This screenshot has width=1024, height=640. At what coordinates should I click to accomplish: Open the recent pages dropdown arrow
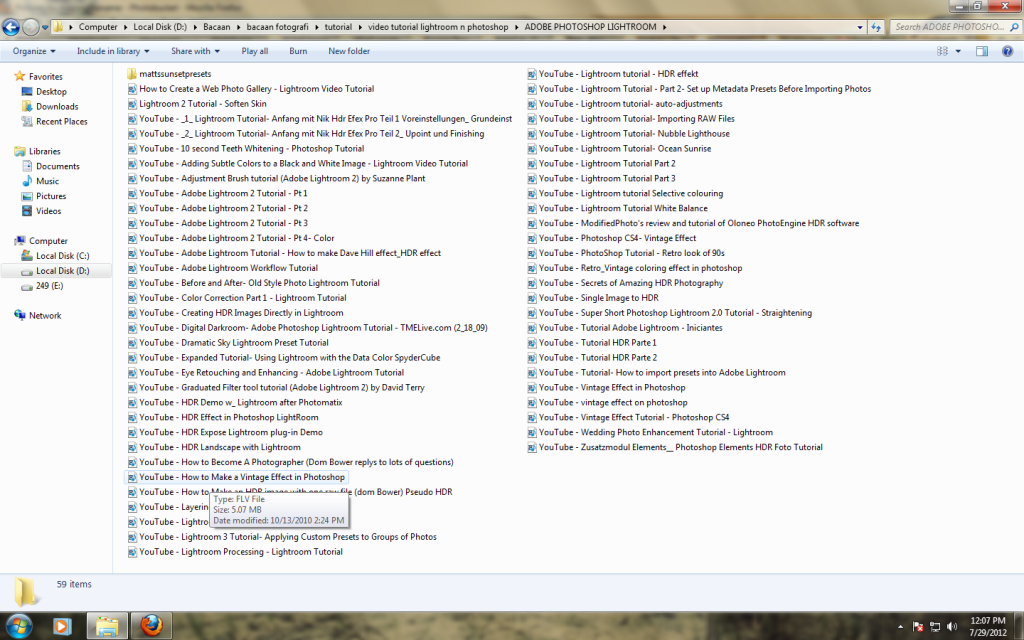click(45, 27)
